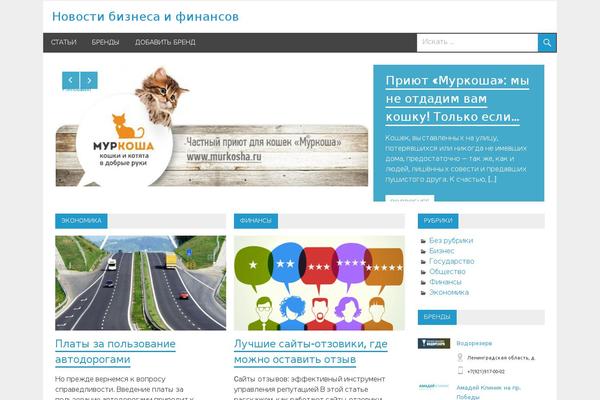Open the Общество category link
The height and width of the screenshot is (400, 600).
(x=447, y=272)
